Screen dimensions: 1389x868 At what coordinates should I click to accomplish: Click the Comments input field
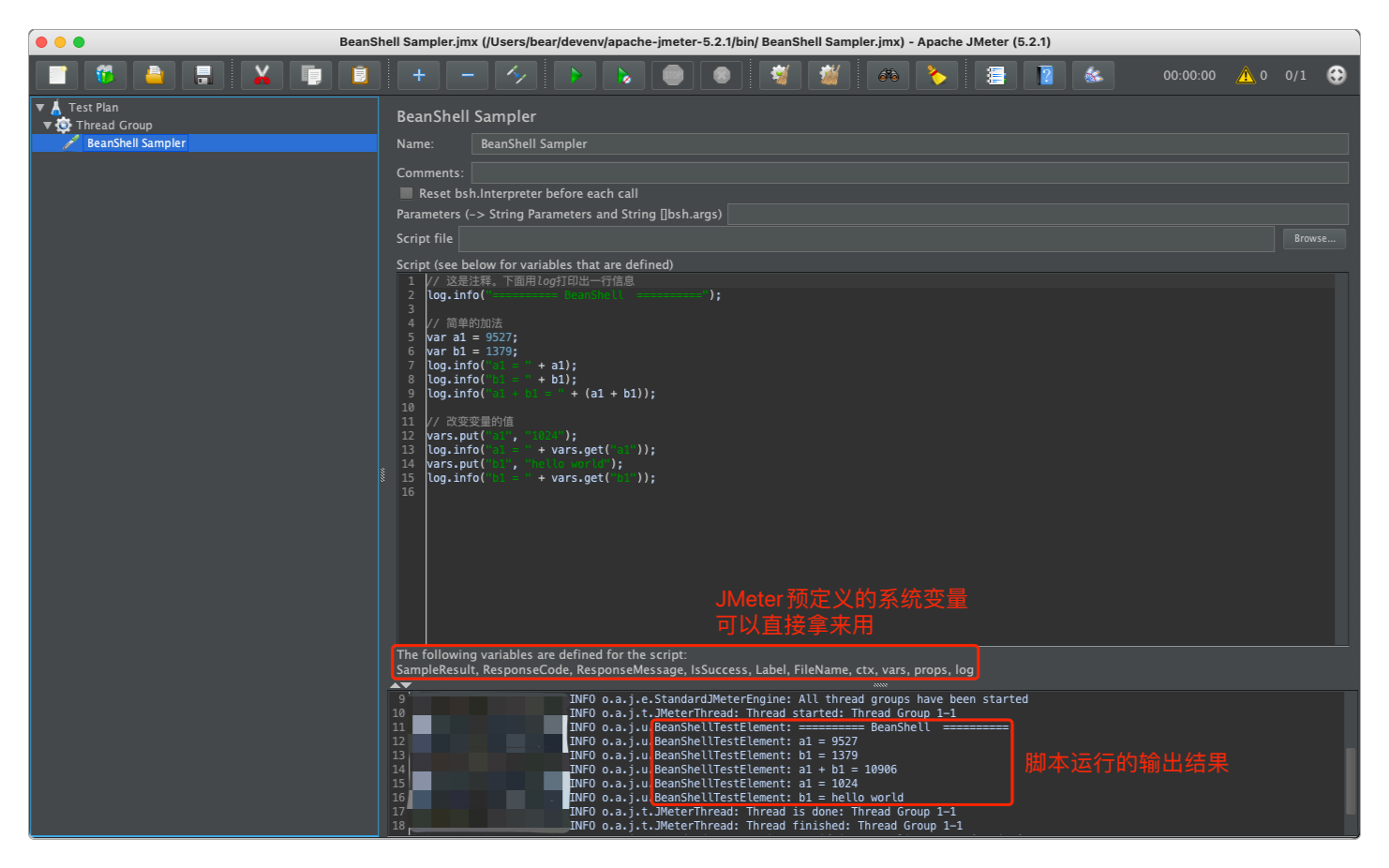click(x=909, y=172)
